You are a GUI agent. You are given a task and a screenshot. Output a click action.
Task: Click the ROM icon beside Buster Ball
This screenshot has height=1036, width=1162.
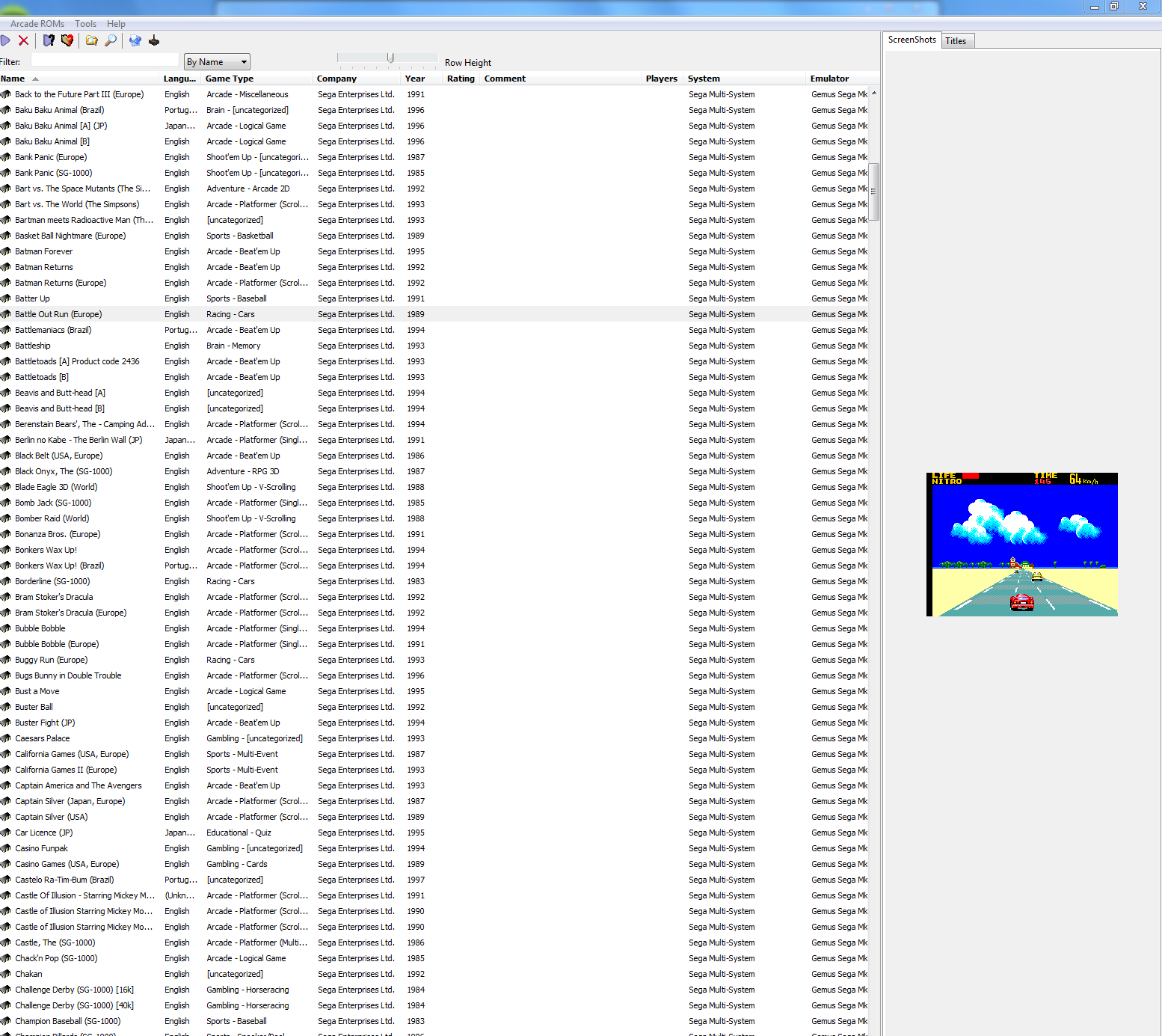point(6,707)
